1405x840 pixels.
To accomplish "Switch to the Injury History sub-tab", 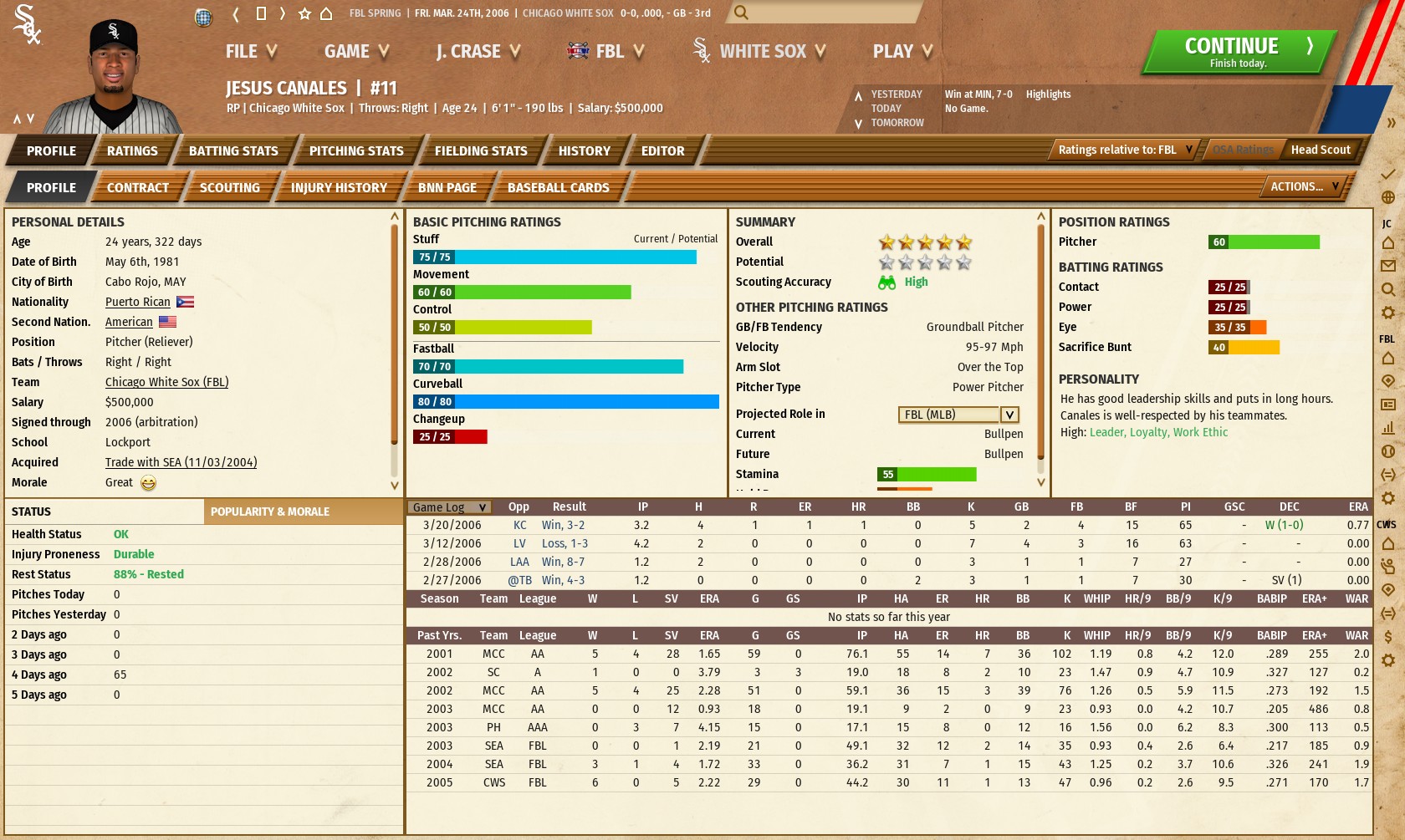I will [x=339, y=188].
